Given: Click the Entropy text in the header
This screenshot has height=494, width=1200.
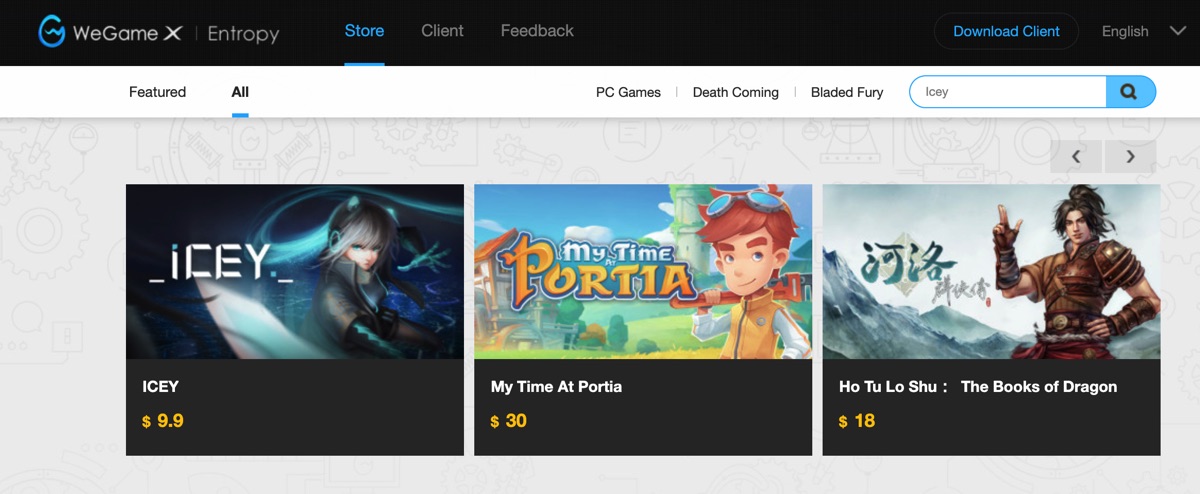Looking at the screenshot, I should pos(243,33).
